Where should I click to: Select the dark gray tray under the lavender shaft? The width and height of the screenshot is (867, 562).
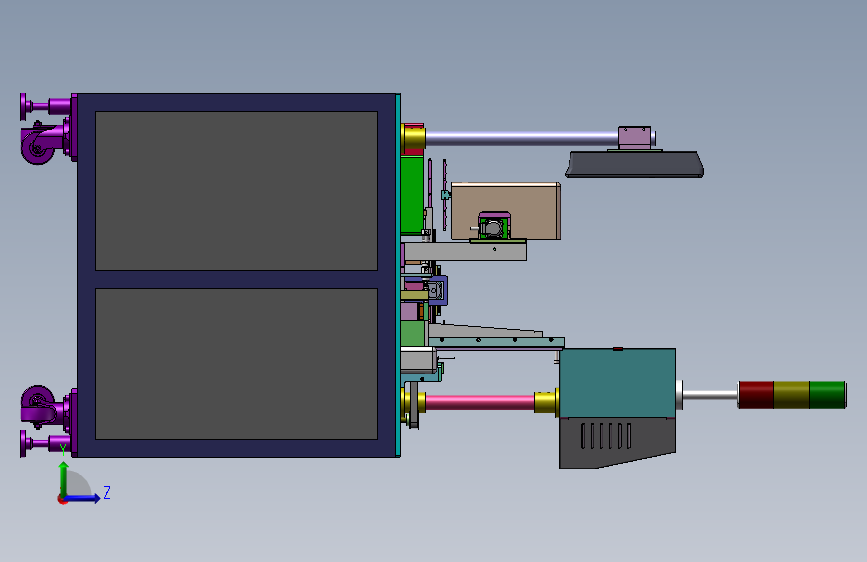point(634,164)
